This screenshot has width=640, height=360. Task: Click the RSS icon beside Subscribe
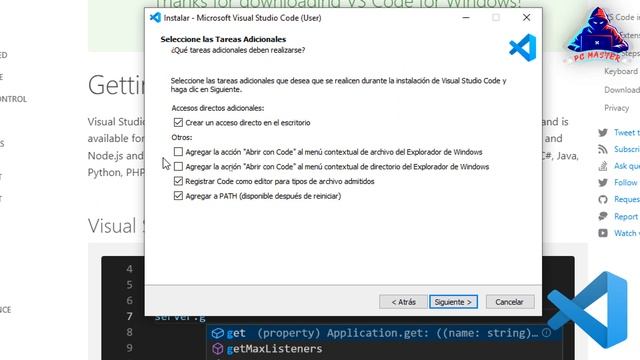coord(603,149)
